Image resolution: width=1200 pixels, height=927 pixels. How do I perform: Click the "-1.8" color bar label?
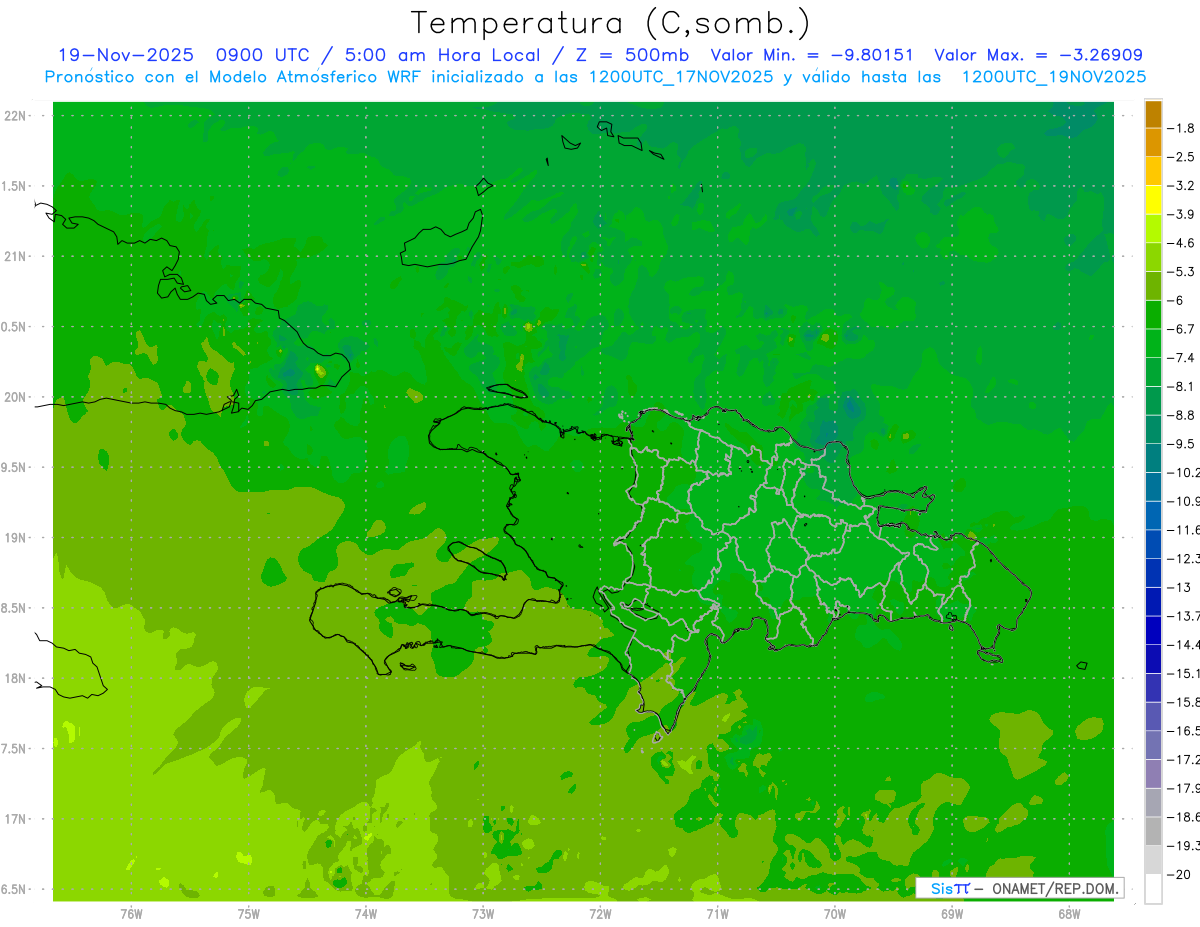pos(1182,128)
